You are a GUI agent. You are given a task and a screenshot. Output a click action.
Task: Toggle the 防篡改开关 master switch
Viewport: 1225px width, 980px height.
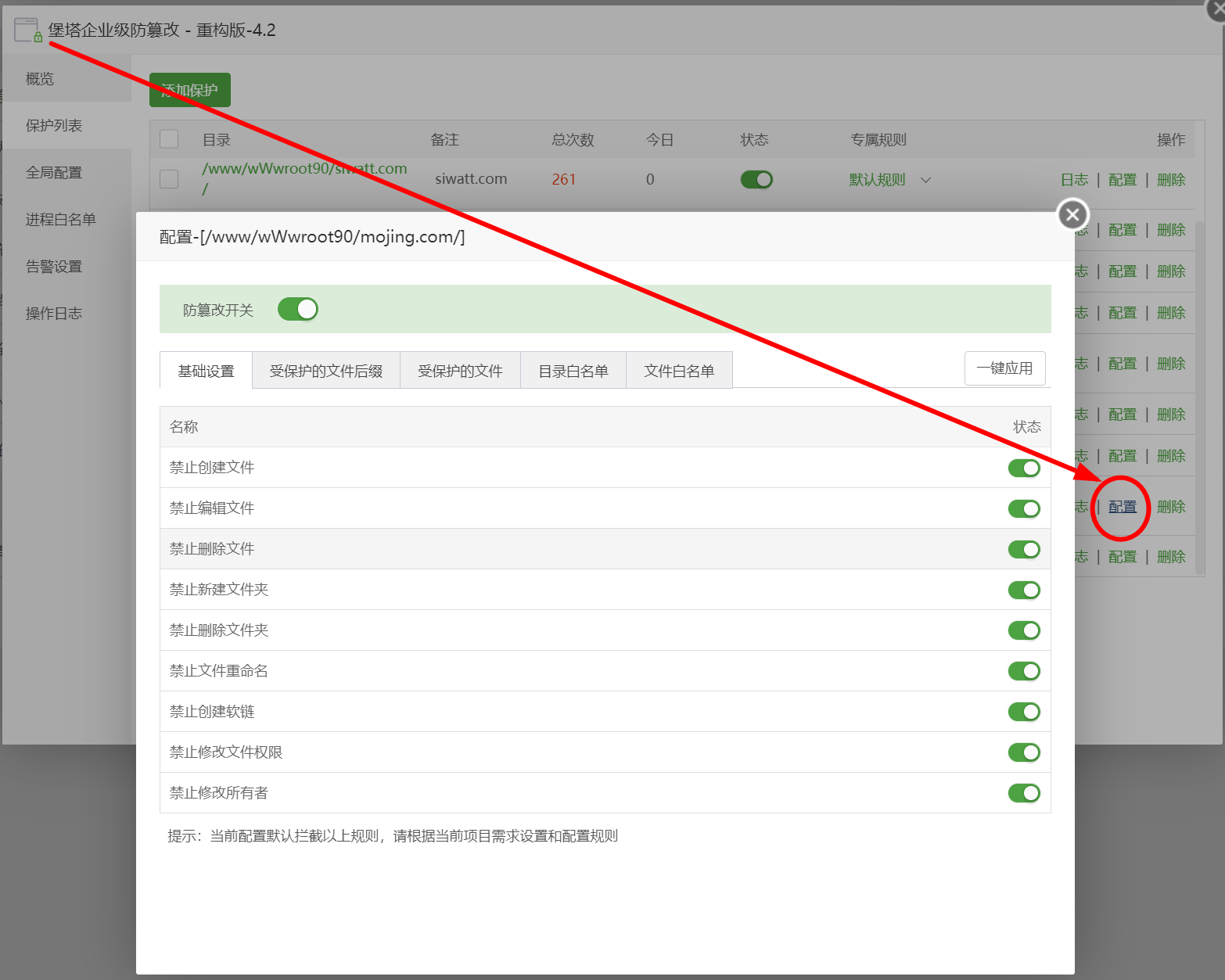[297, 310]
